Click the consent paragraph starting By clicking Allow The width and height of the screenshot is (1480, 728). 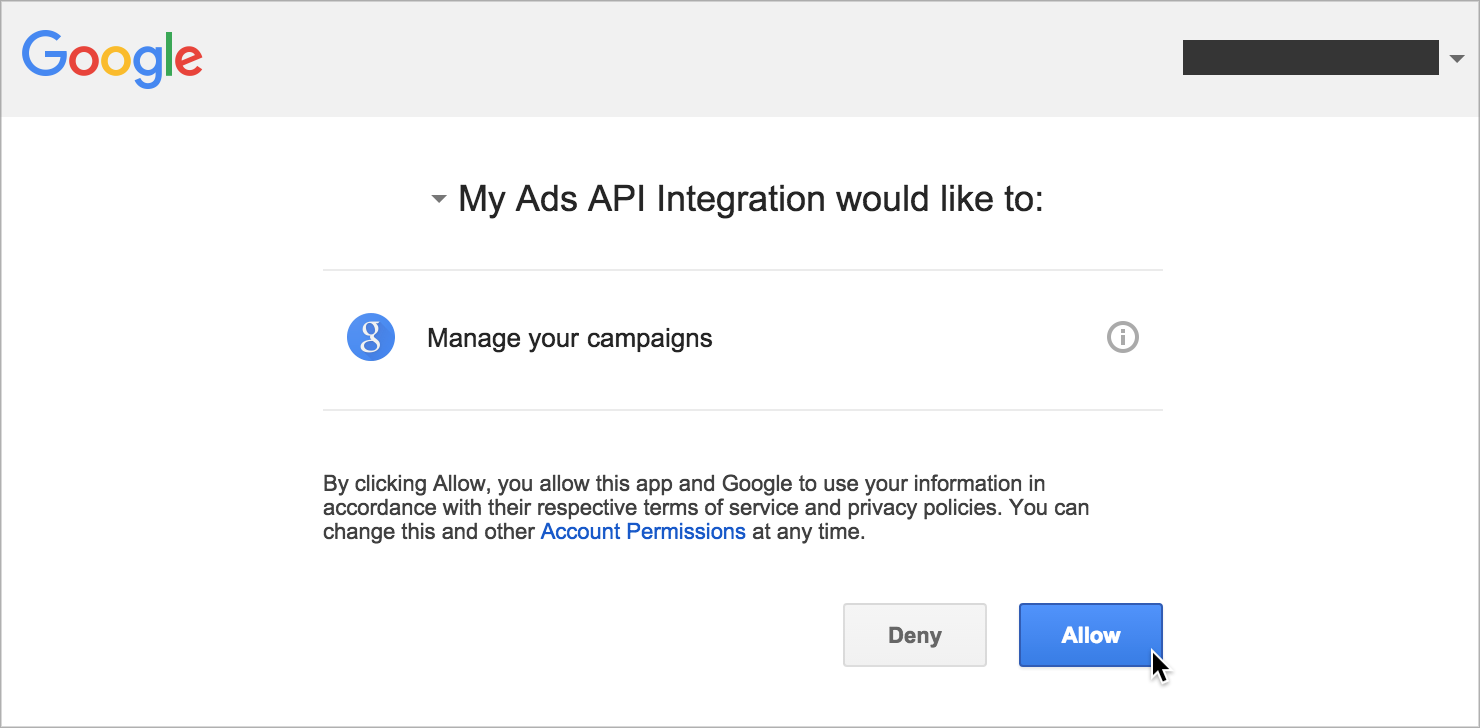point(706,508)
